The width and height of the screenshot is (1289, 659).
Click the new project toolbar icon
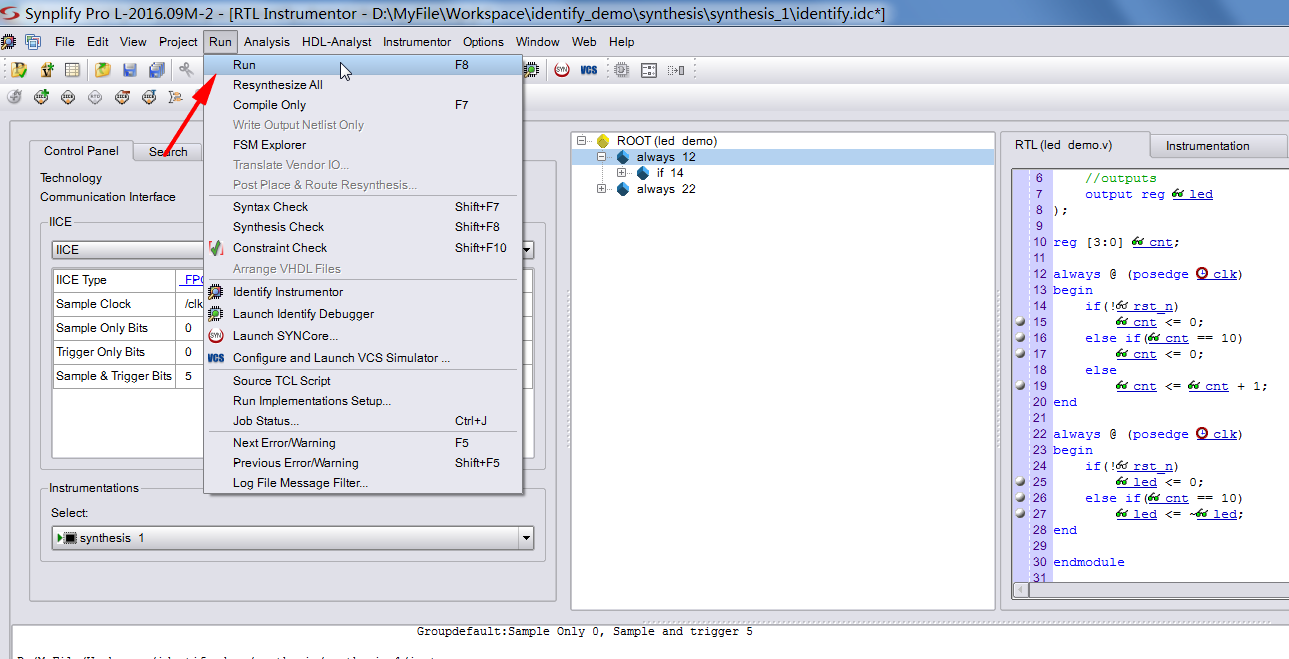(x=19, y=70)
